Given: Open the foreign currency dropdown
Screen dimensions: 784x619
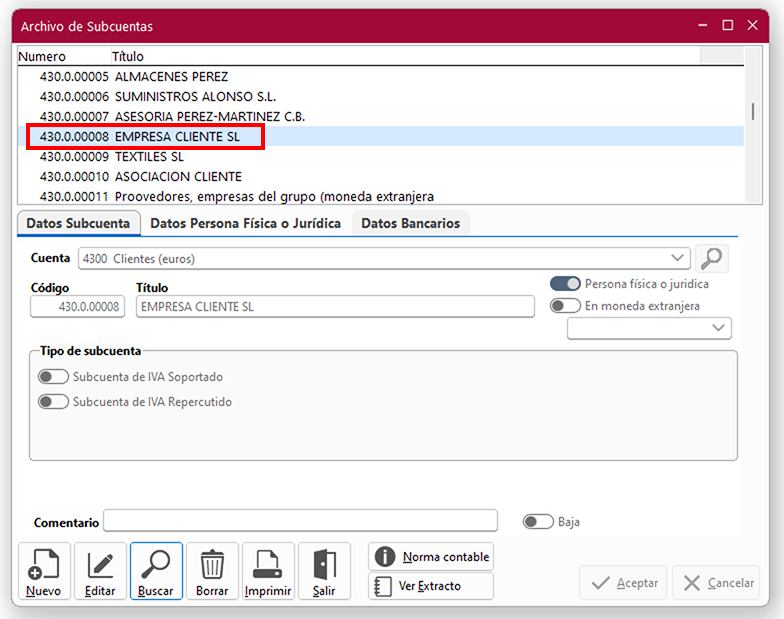Looking at the screenshot, I should click(719, 328).
